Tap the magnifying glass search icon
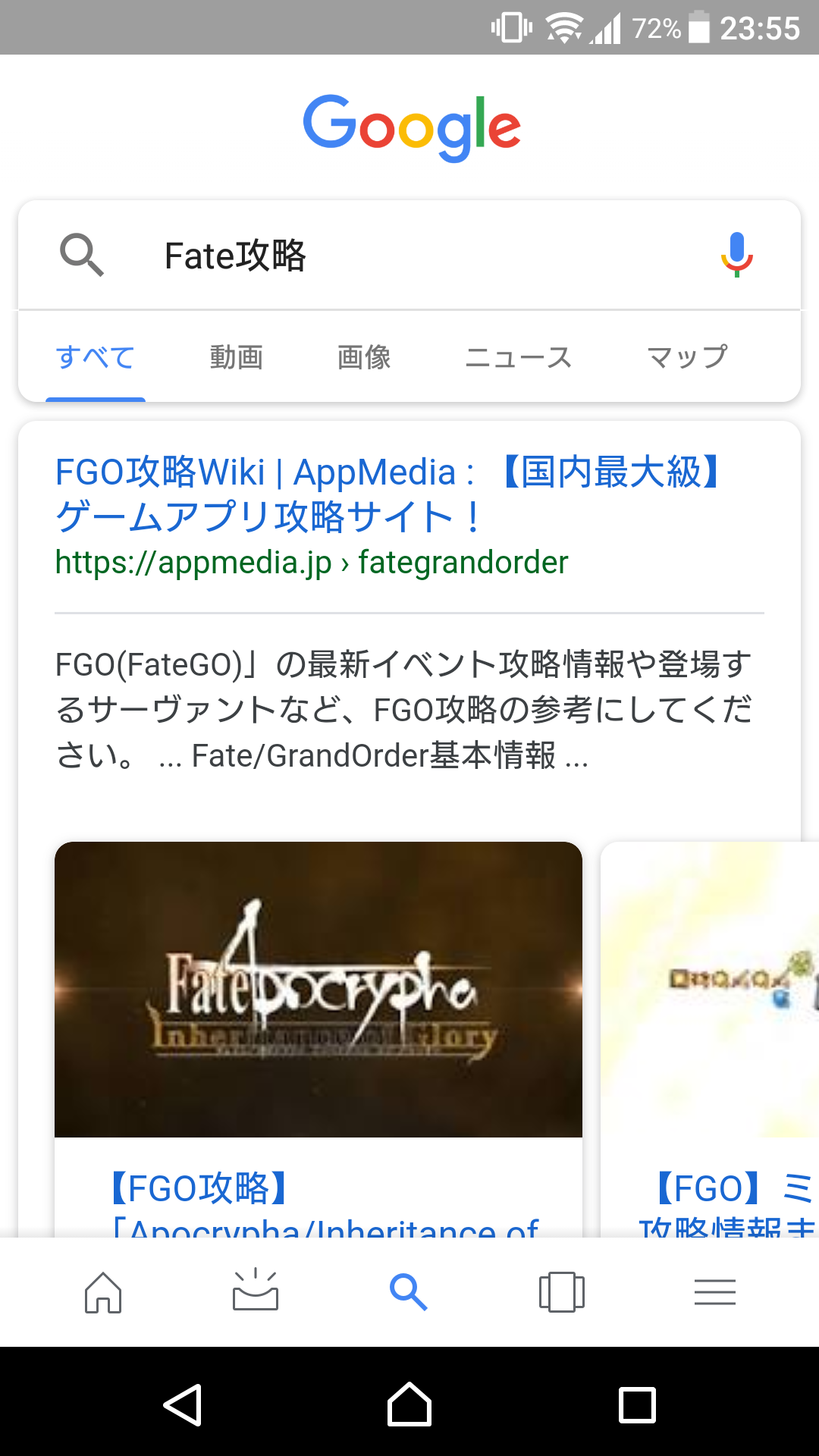Image resolution: width=819 pixels, height=1456 pixels. pos(81,255)
